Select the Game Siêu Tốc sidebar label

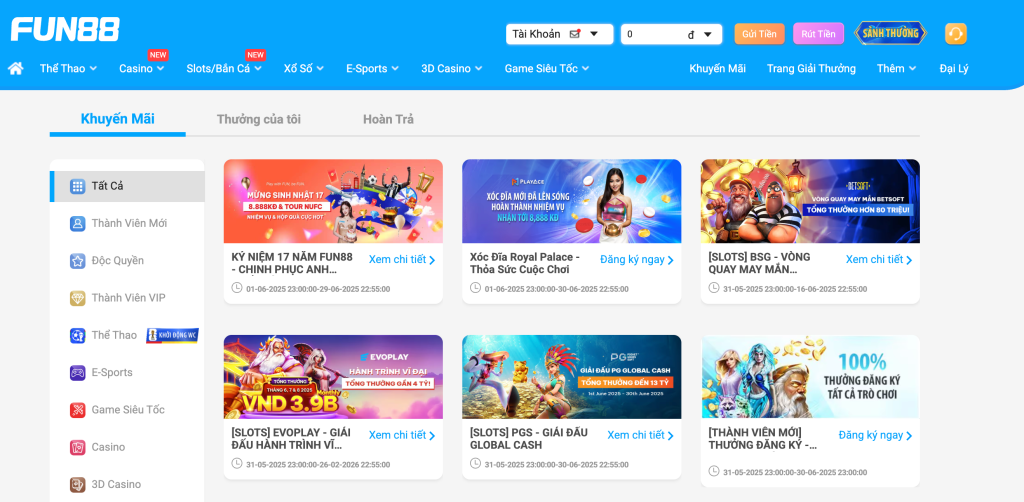tap(128, 410)
